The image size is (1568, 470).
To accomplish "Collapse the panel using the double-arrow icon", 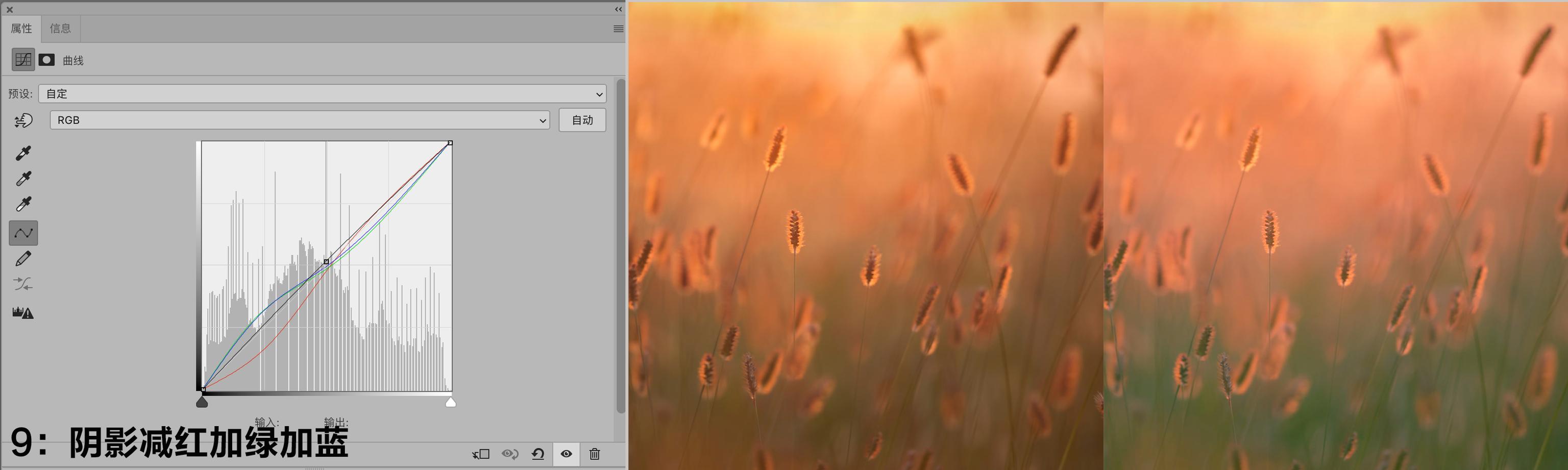I will (619, 9).
